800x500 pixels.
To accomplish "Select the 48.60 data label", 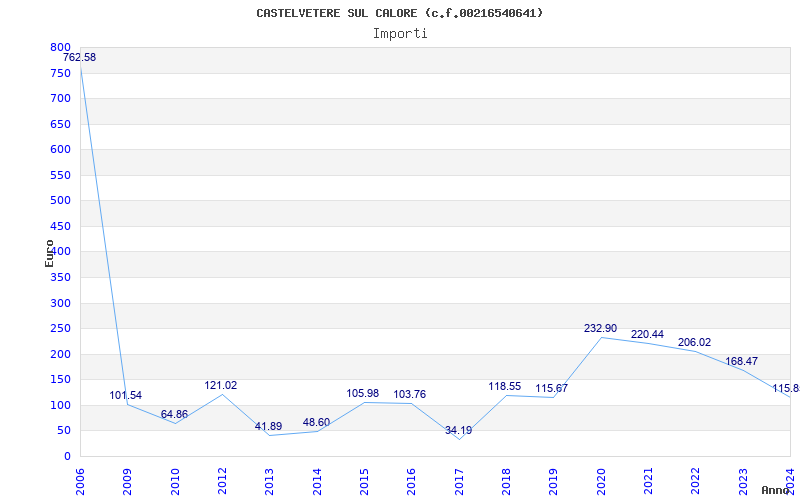I will pos(316,422).
